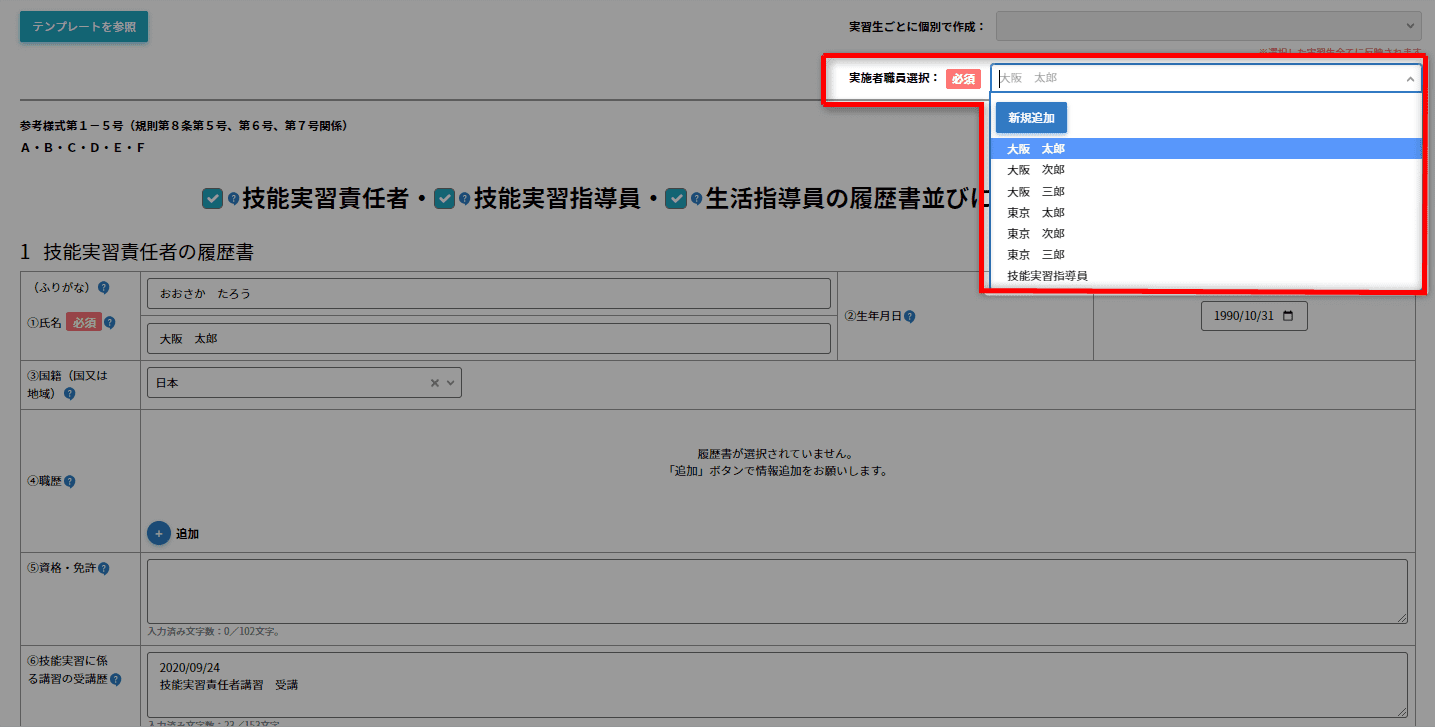Toggle the 技能実習指導員 checkbox in heading
Image resolution: width=1435 pixels, height=727 pixels.
444,199
